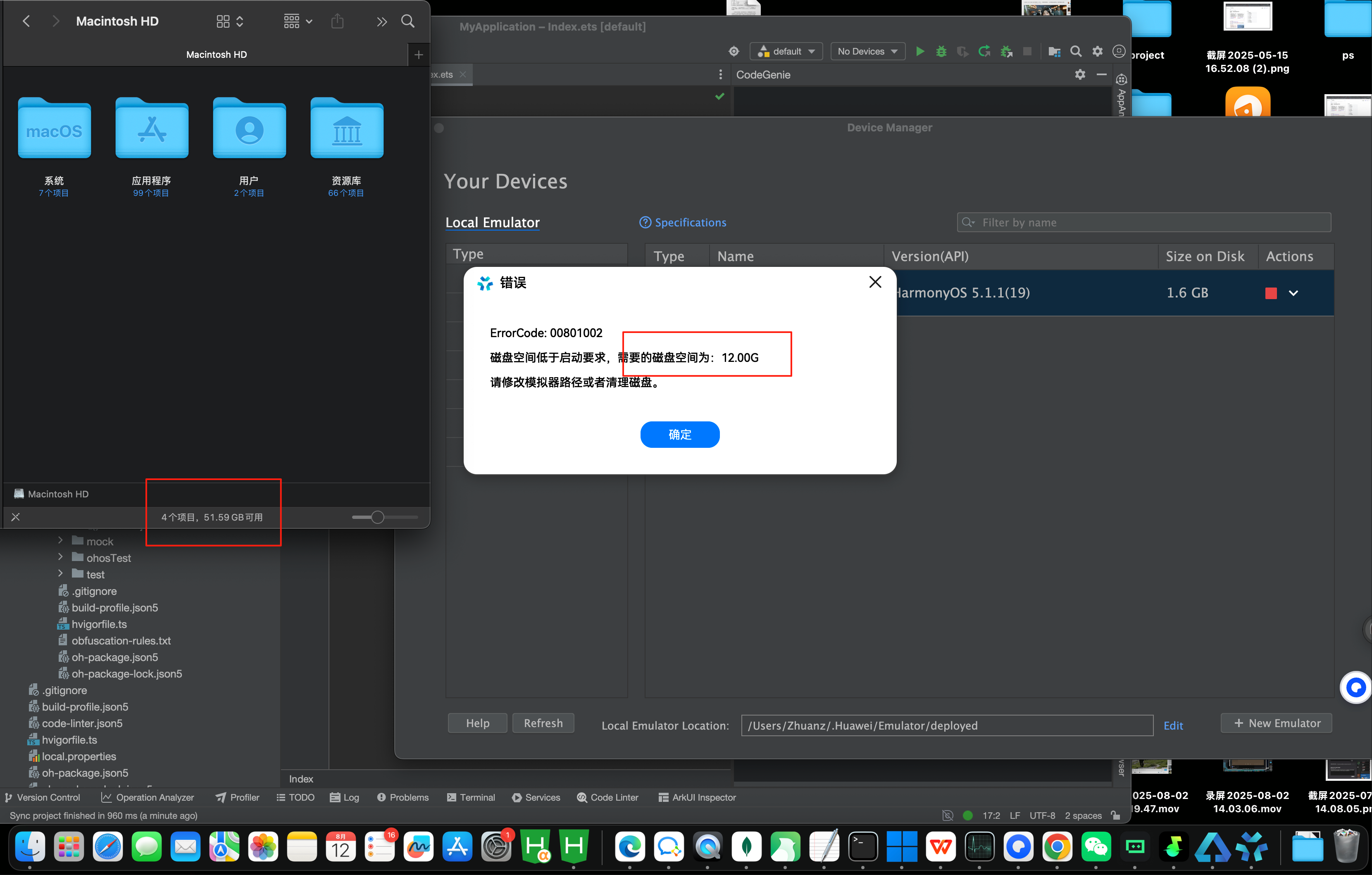Stop the HarmonyOS 5.1.1 emulator
This screenshot has height=875, width=1372.
tap(1271, 293)
